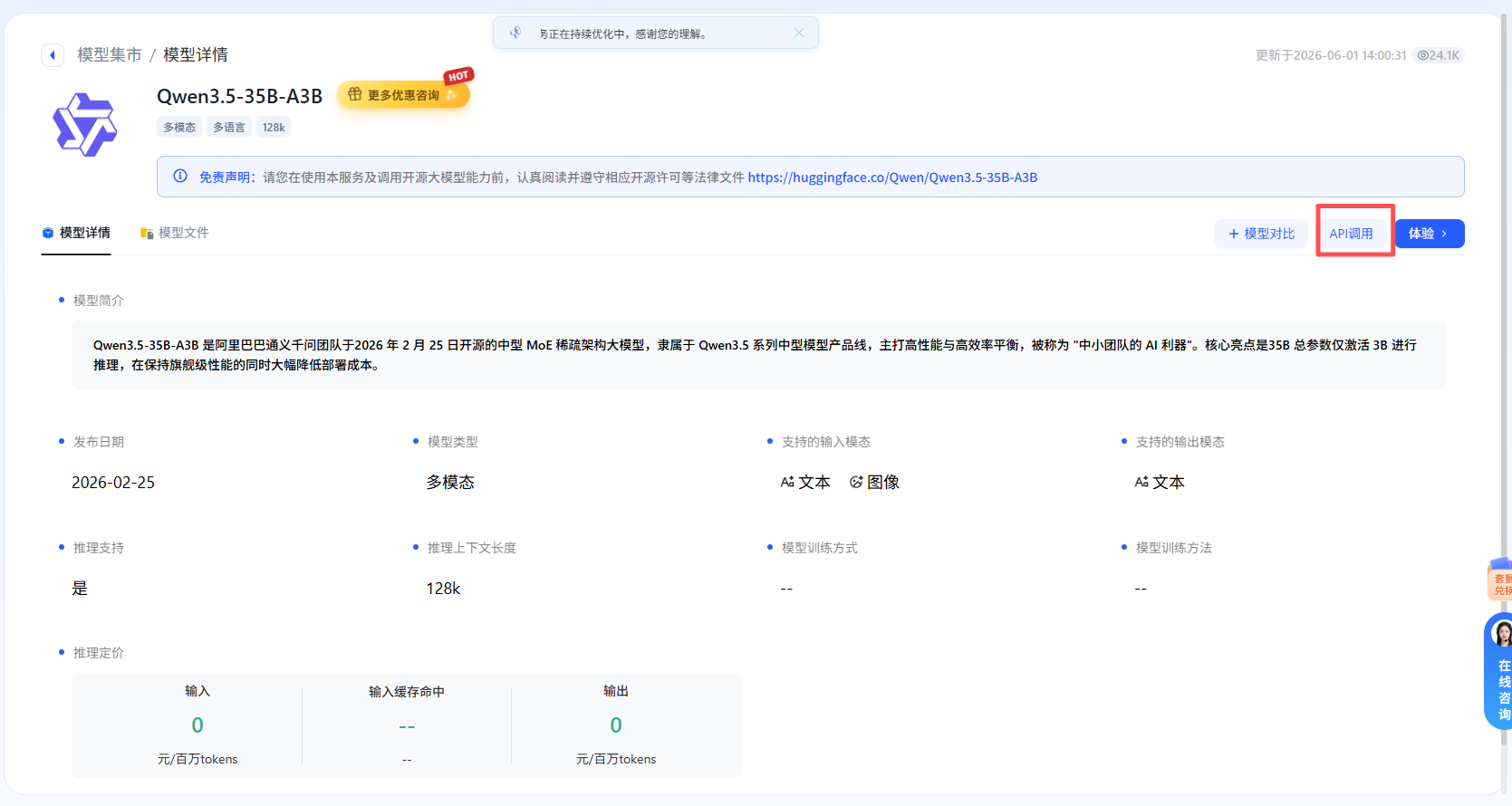
Task: Click the 128k context length value
Action: tap(443, 589)
